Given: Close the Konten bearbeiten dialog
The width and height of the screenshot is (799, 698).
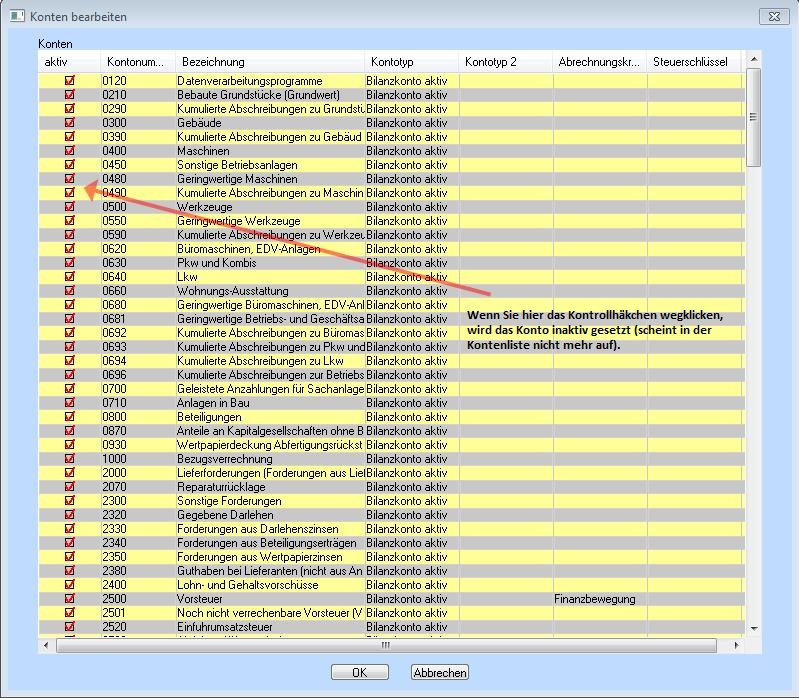Looking at the screenshot, I should point(772,17).
